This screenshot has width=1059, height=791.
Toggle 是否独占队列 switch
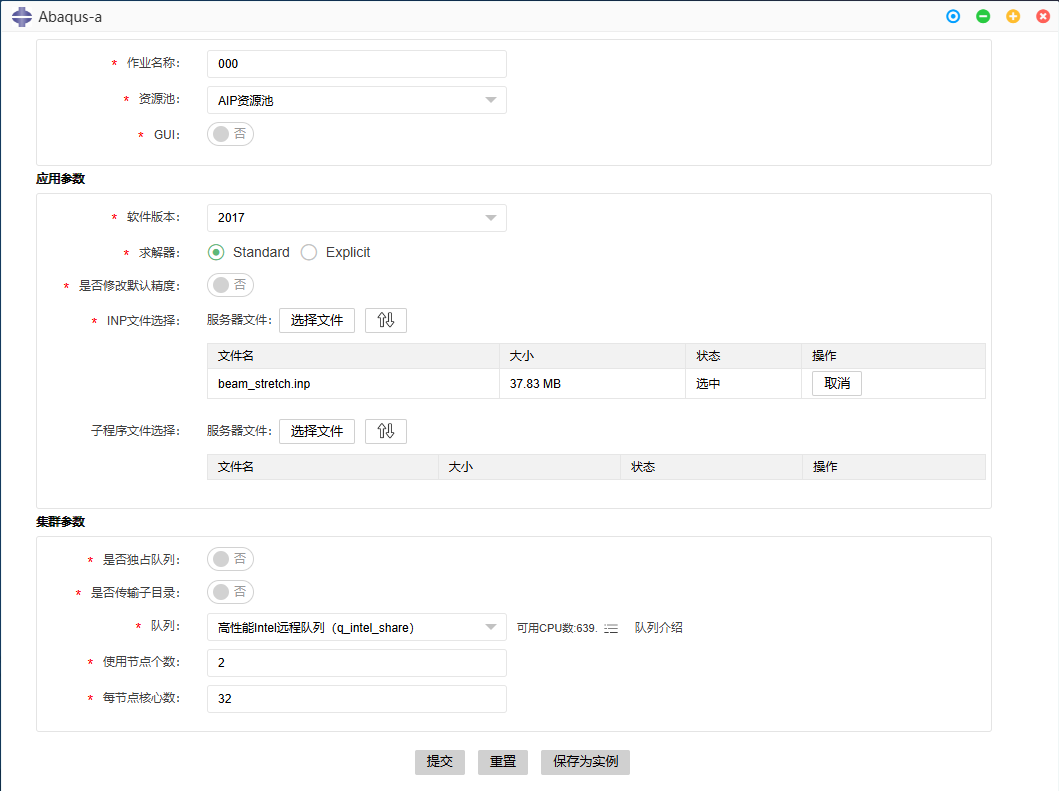[230, 559]
